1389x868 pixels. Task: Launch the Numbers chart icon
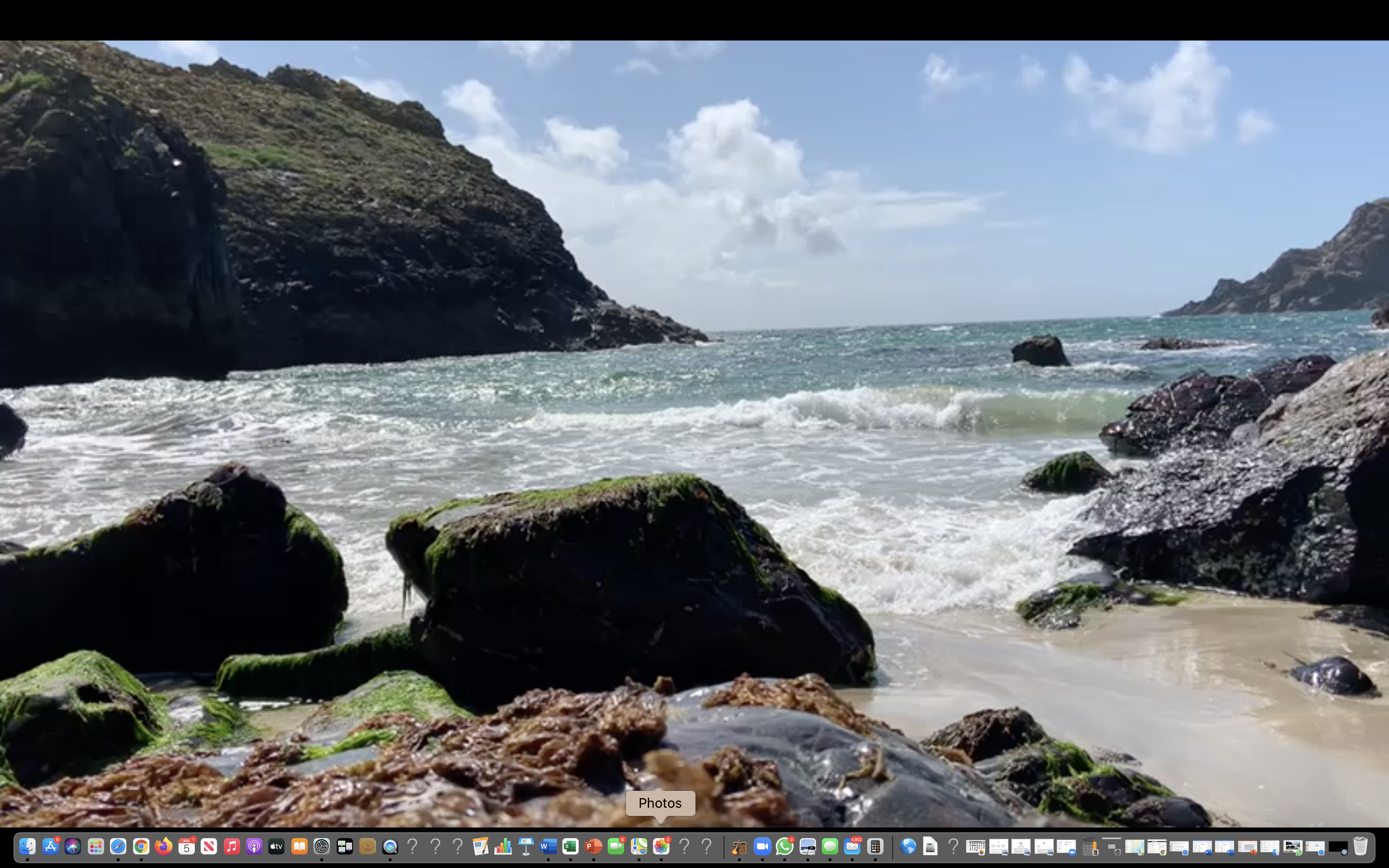[x=503, y=846]
